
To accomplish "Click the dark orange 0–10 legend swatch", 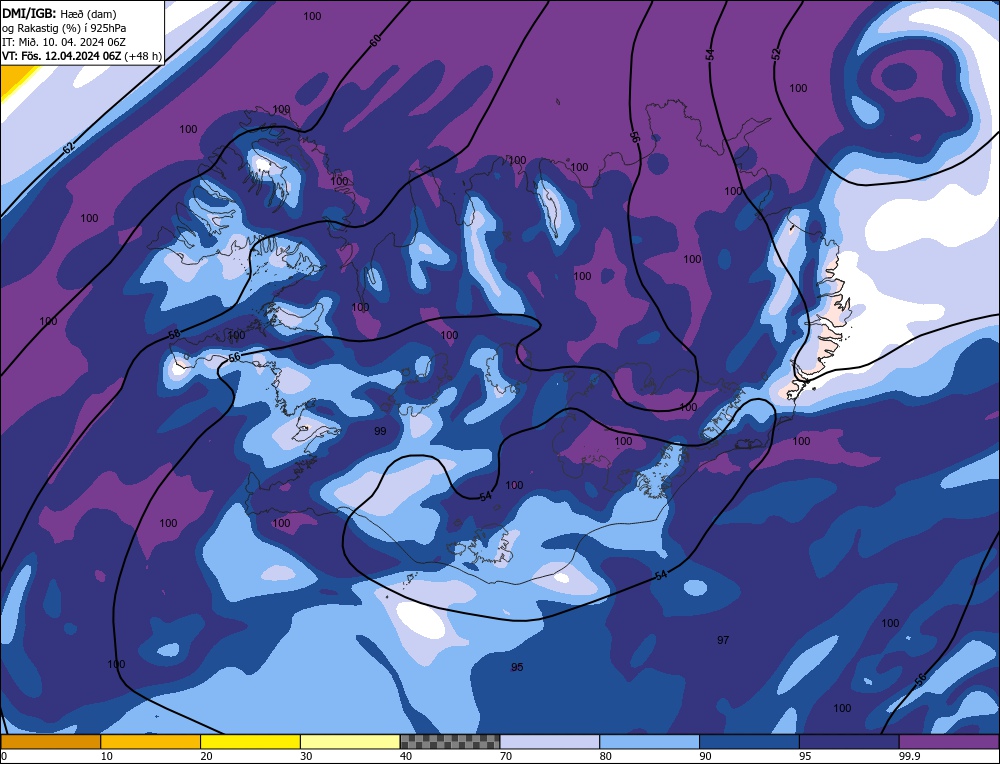I will [51, 742].
